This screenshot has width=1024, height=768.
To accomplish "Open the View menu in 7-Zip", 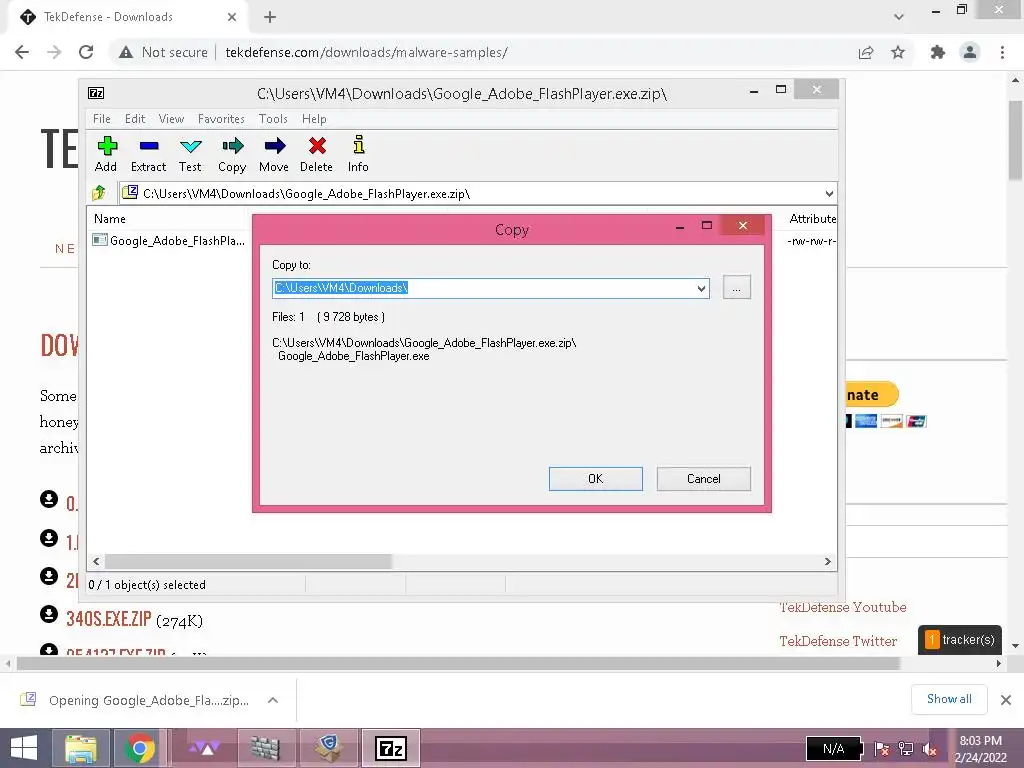I will coord(171,119).
